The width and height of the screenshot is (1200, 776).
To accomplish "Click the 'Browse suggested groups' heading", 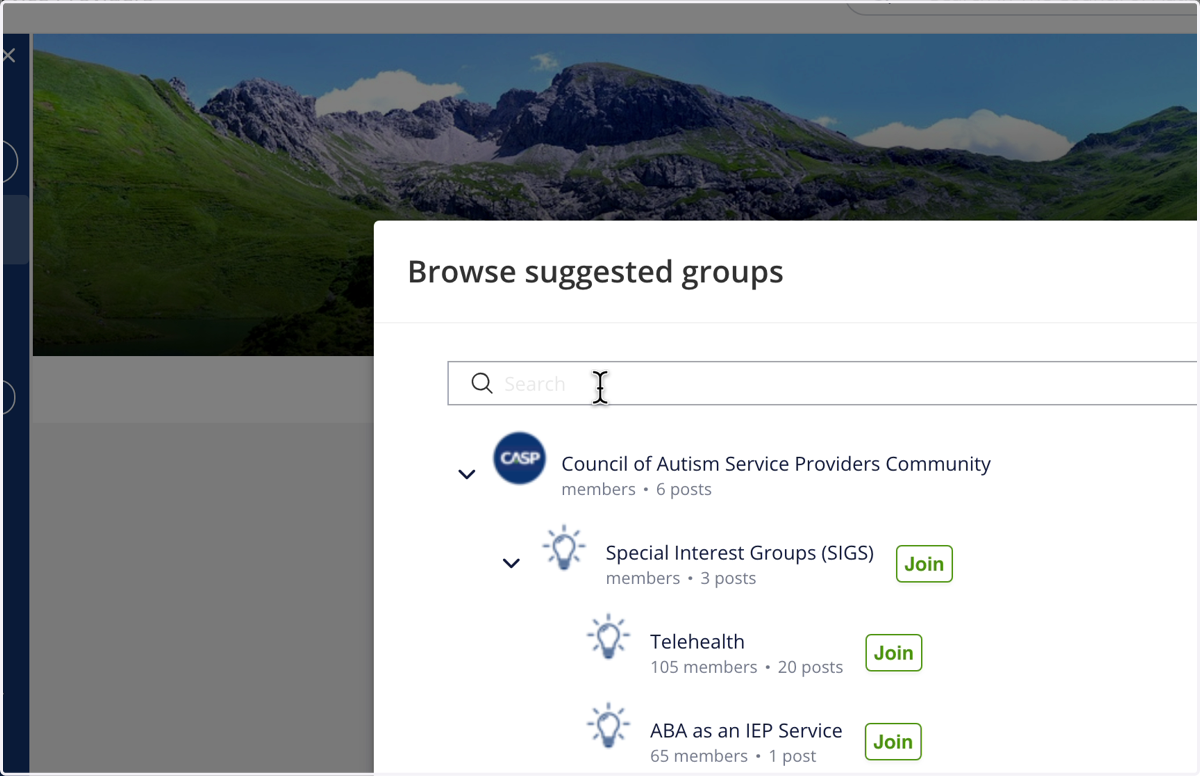I will [x=596, y=272].
